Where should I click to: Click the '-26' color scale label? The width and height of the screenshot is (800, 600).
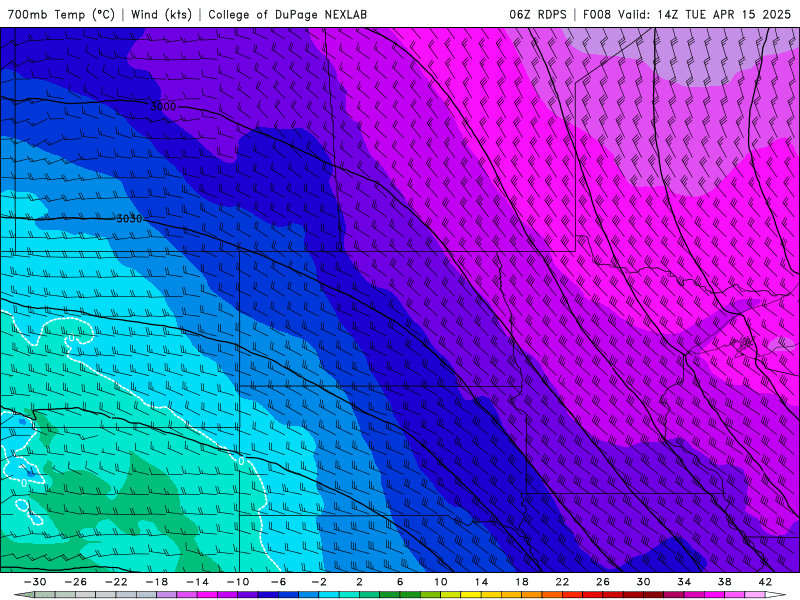(x=76, y=582)
